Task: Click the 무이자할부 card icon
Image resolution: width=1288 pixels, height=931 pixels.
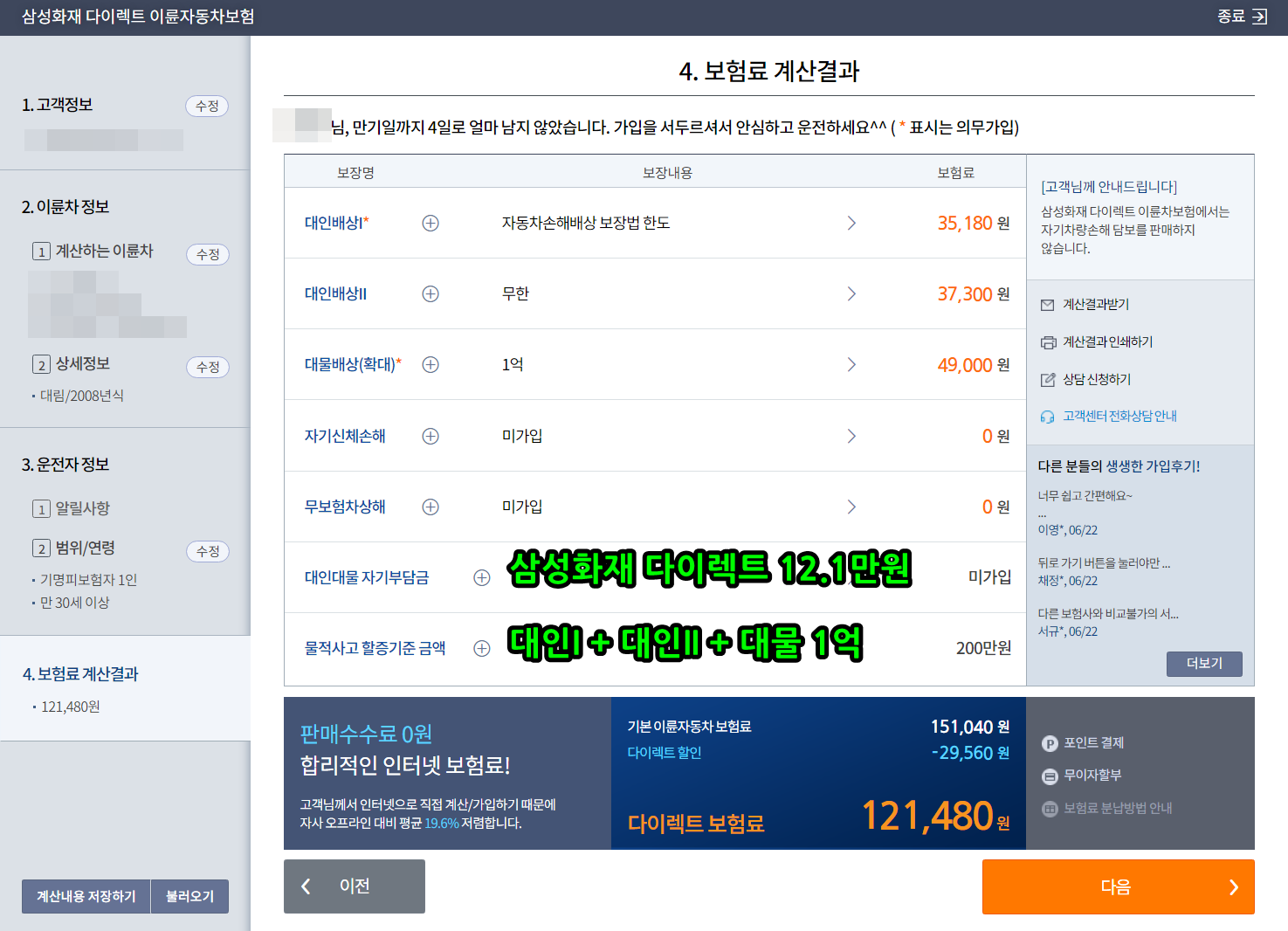Action: pyautogui.click(x=1050, y=776)
